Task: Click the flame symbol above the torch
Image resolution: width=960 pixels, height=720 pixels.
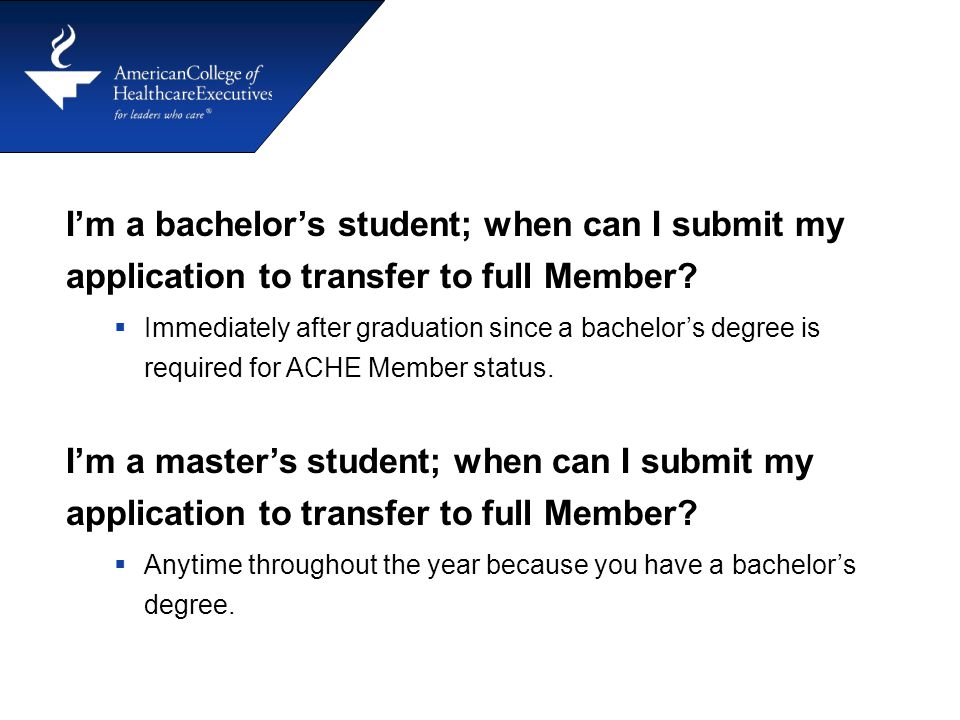Action: [62, 46]
